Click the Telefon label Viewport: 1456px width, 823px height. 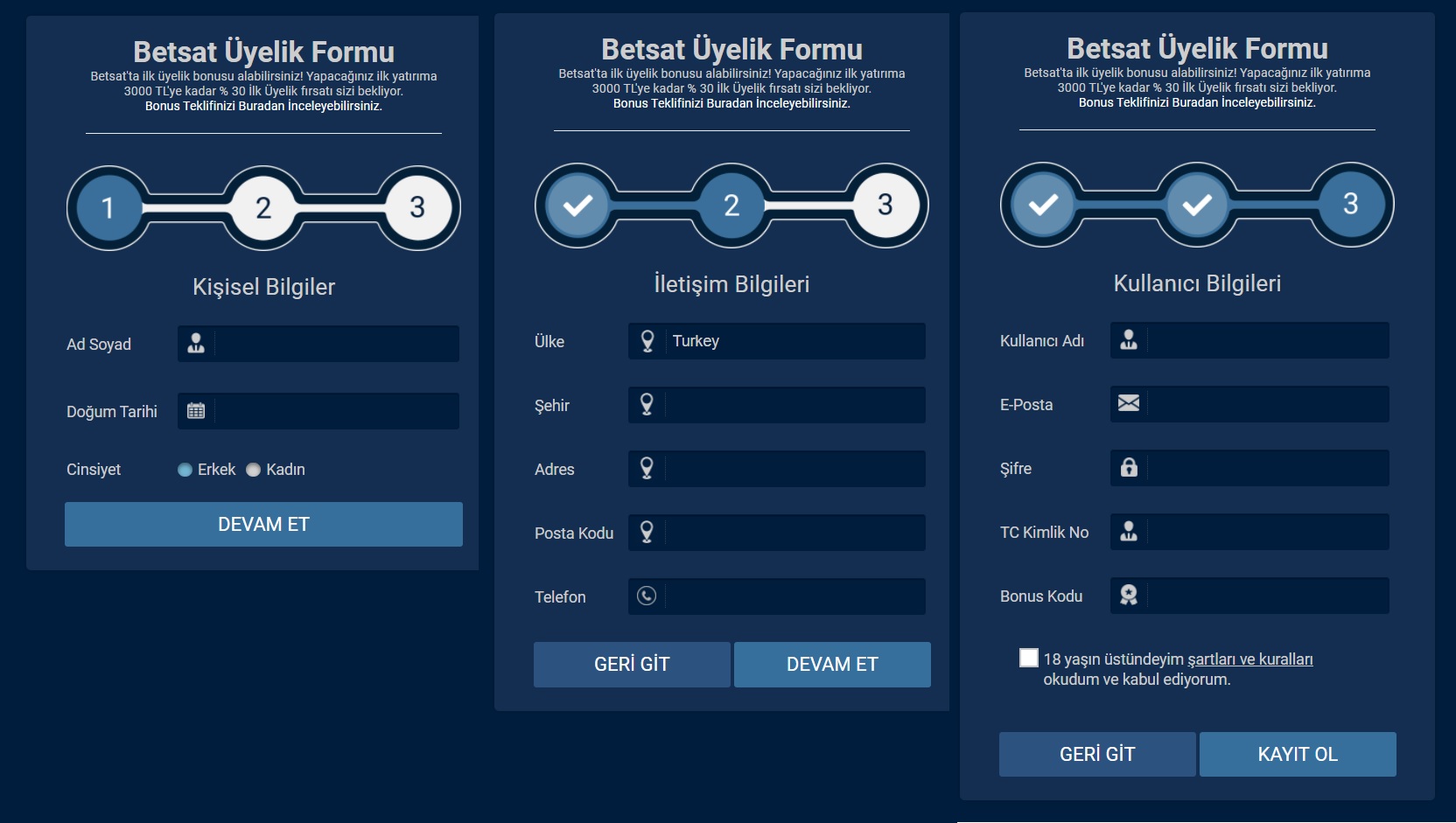click(560, 597)
